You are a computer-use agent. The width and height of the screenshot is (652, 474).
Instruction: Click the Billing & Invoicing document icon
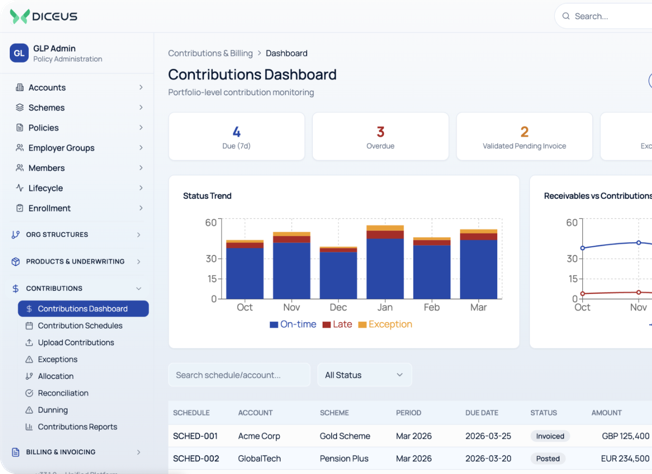click(15, 452)
